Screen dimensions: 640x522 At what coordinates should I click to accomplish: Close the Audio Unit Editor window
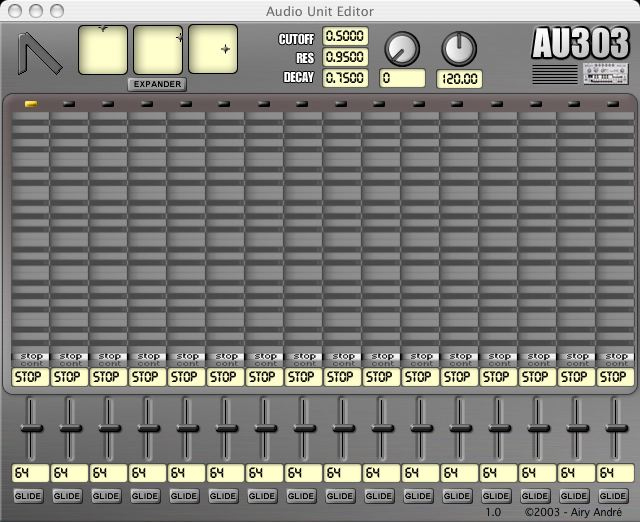(15, 11)
